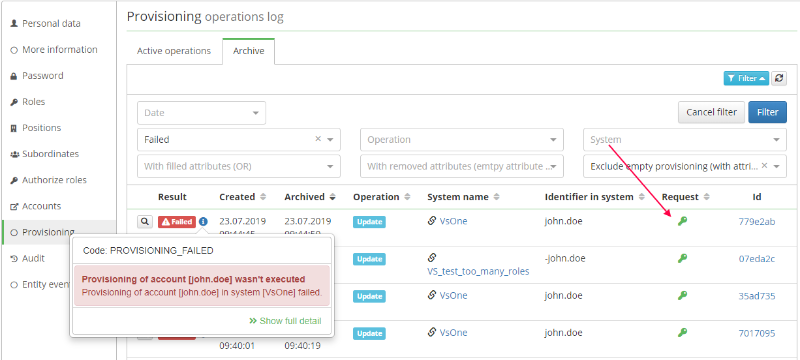Sort by Archived column

(x=310, y=197)
